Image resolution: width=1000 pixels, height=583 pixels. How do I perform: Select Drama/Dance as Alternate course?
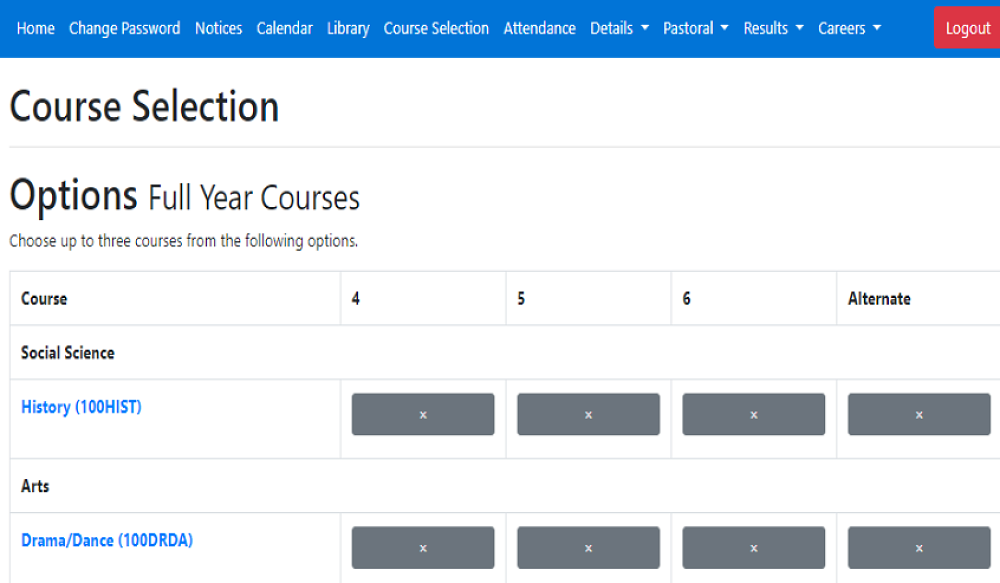pyautogui.click(x=919, y=548)
